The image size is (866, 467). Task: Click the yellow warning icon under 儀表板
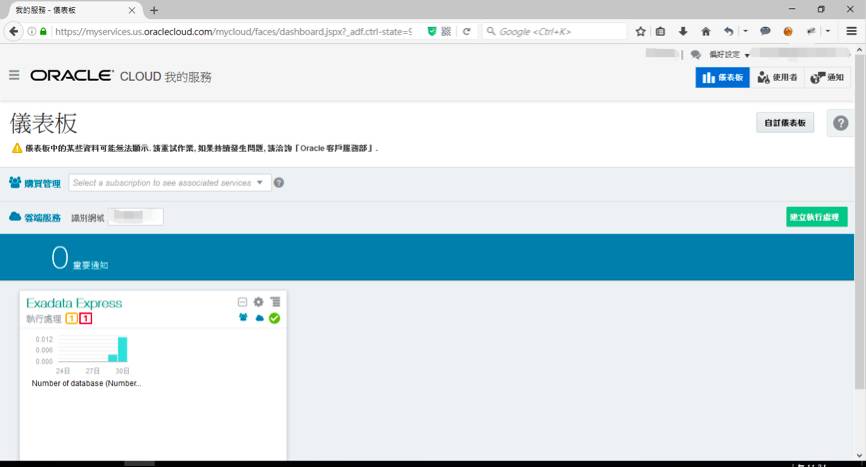click(17, 148)
